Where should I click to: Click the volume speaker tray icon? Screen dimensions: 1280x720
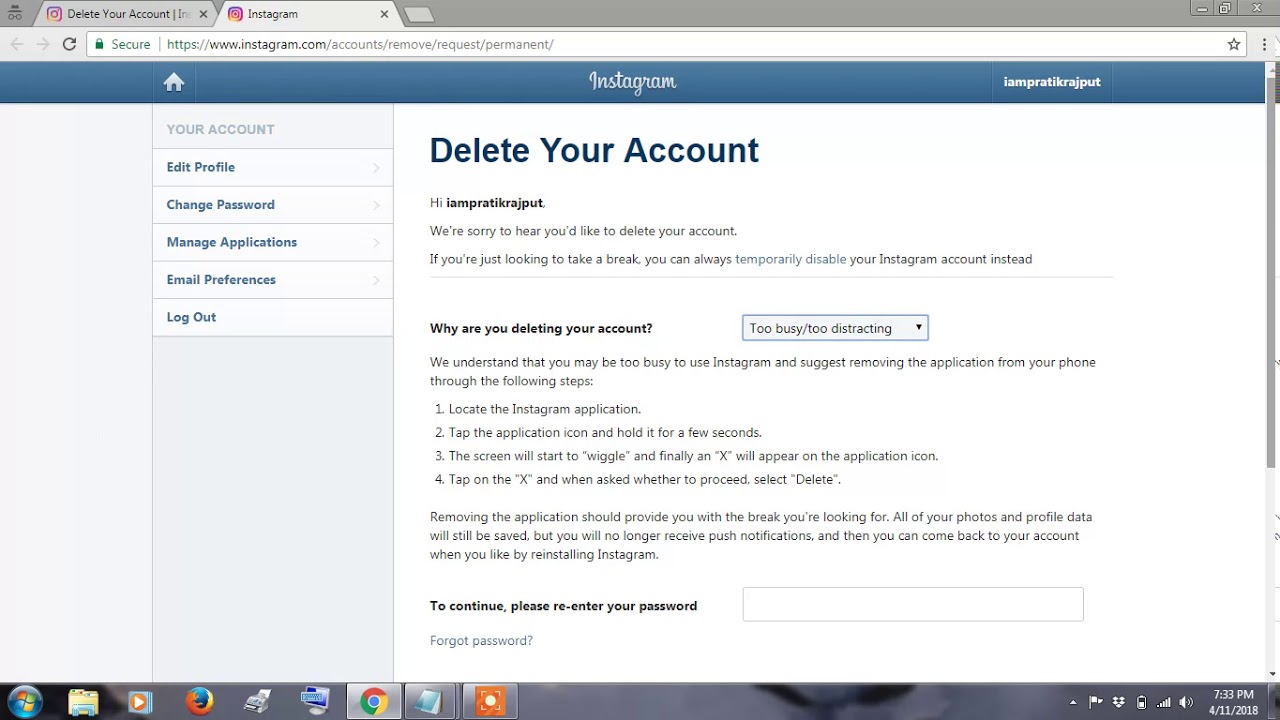pos(1186,702)
